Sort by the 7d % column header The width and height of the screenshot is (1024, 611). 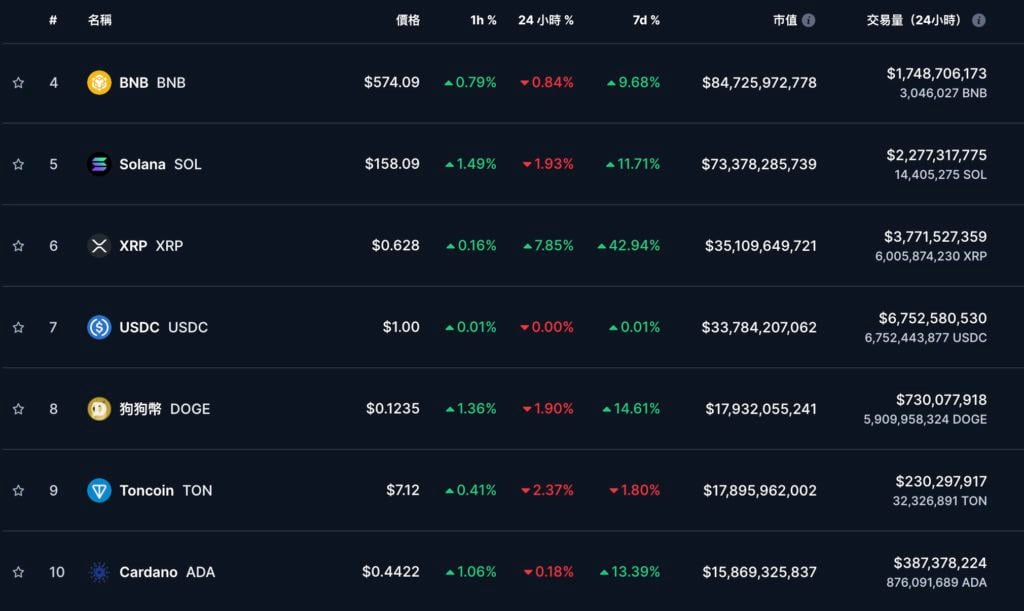point(646,20)
